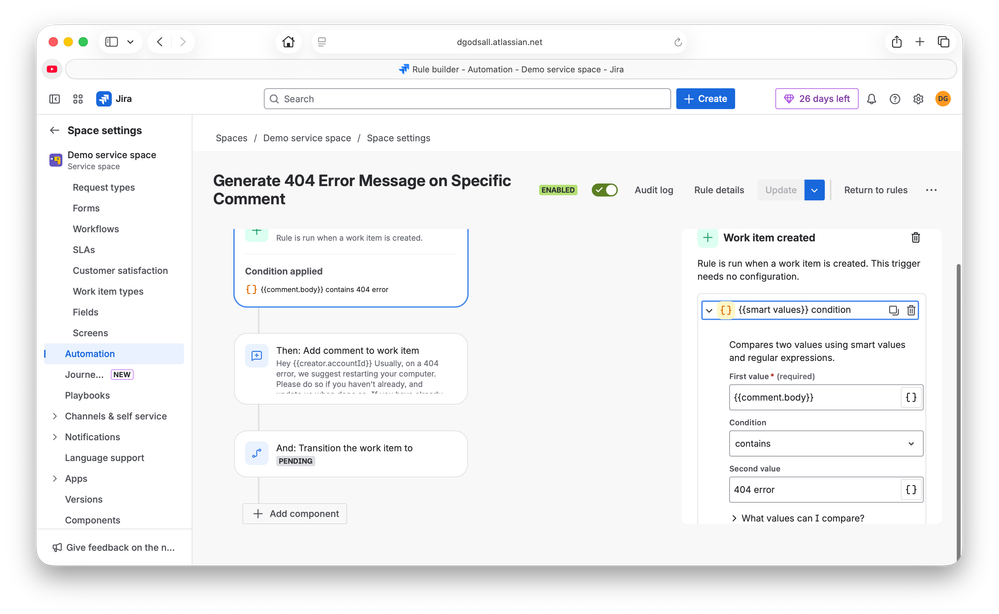Click the reload page icon
999x614 pixels.
pos(678,42)
